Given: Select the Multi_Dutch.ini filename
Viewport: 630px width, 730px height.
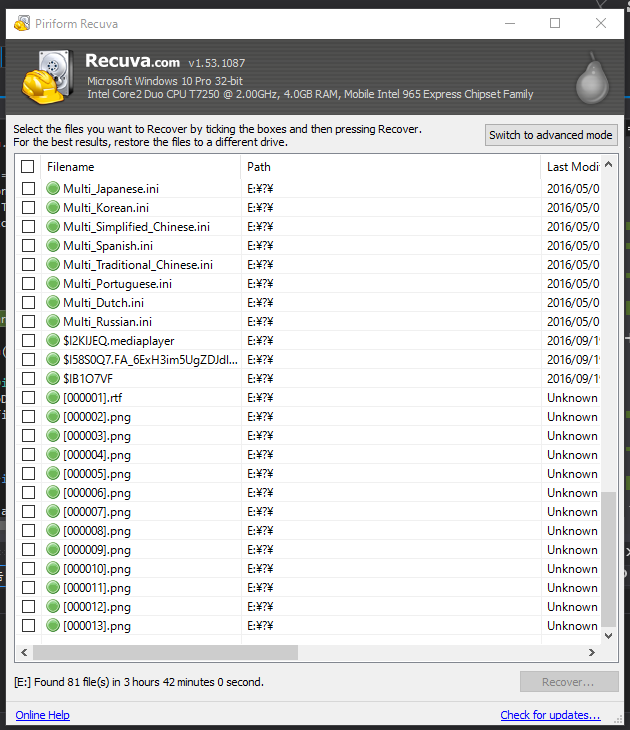Looking at the screenshot, I should [103, 303].
